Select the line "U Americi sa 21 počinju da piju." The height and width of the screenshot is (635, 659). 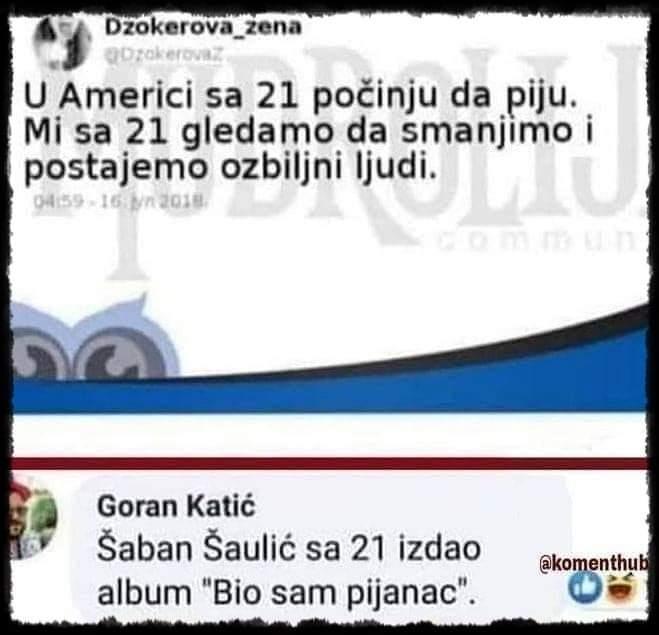point(299,97)
